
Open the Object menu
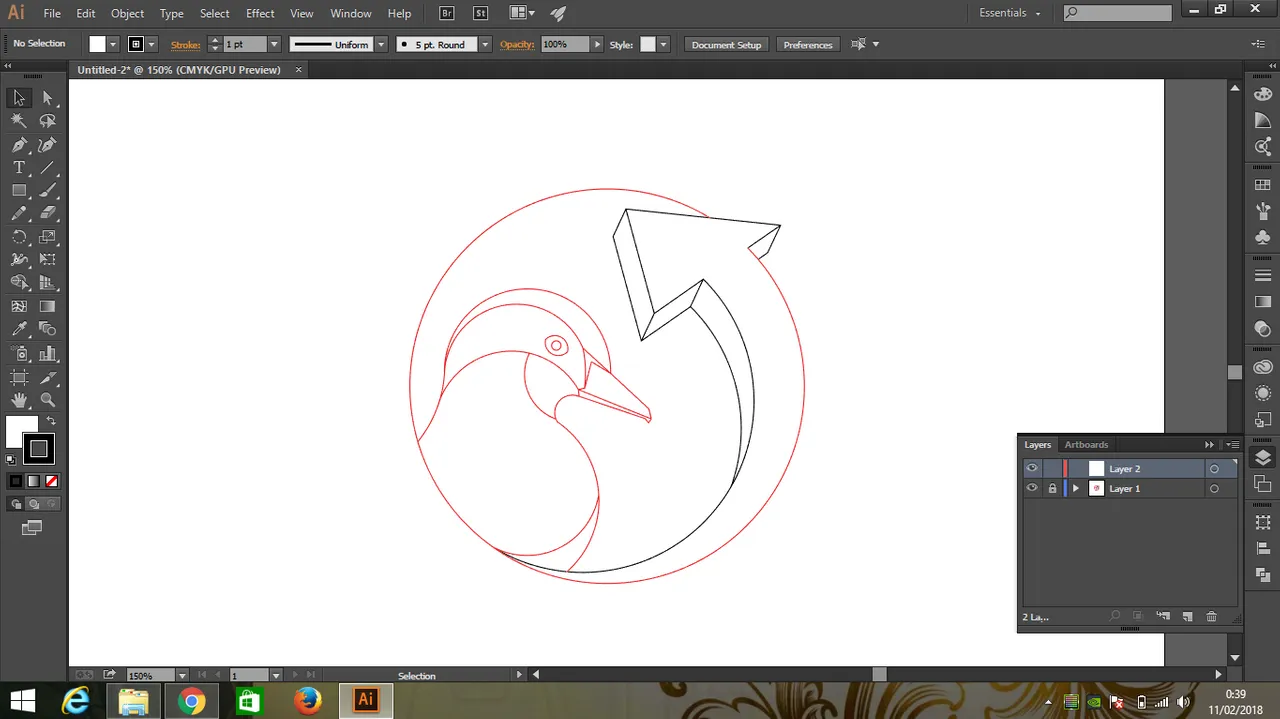pyautogui.click(x=127, y=13)
